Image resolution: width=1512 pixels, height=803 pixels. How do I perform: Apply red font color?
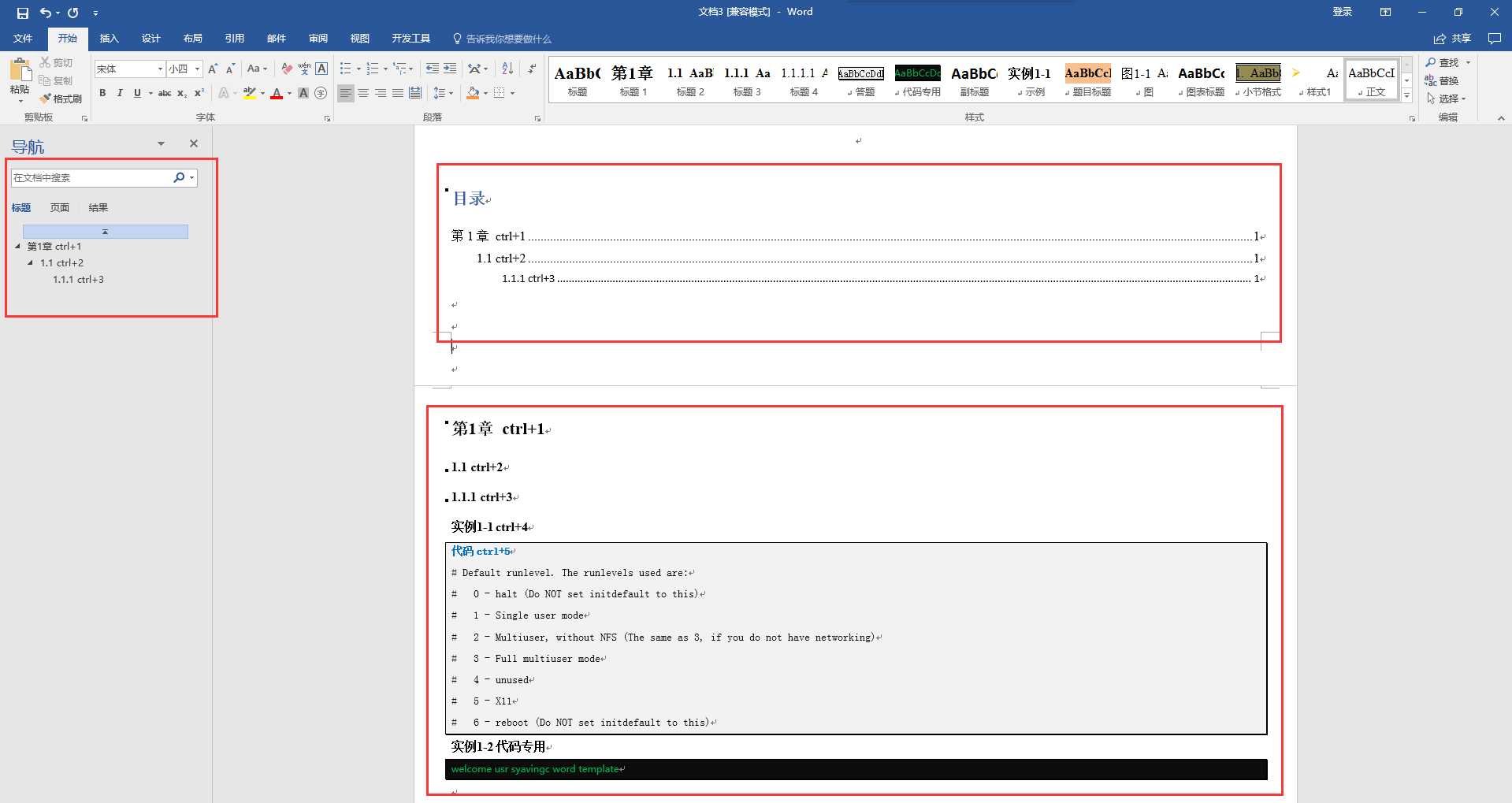(277, 93)
